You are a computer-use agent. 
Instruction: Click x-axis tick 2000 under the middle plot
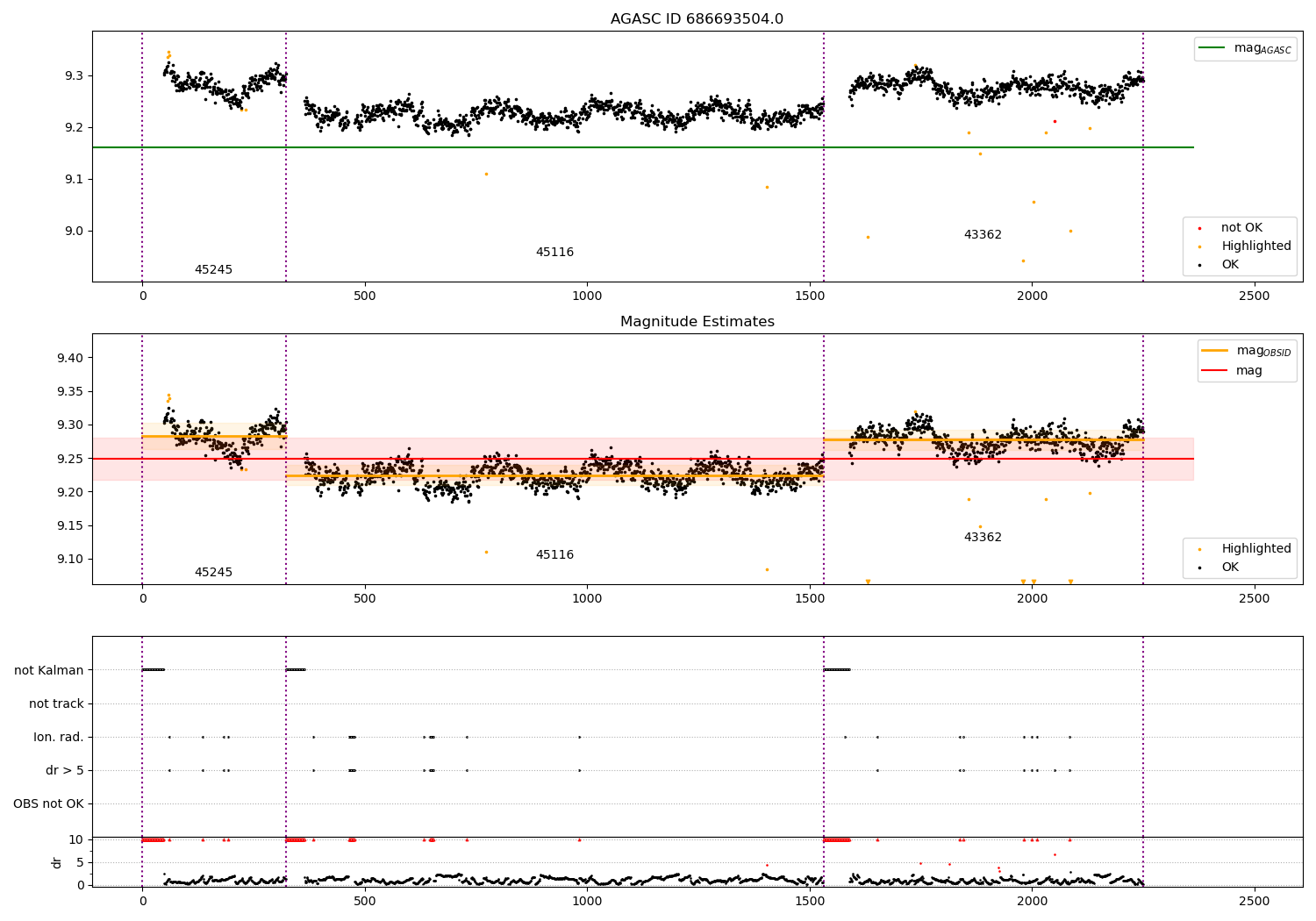(1032, 598)
